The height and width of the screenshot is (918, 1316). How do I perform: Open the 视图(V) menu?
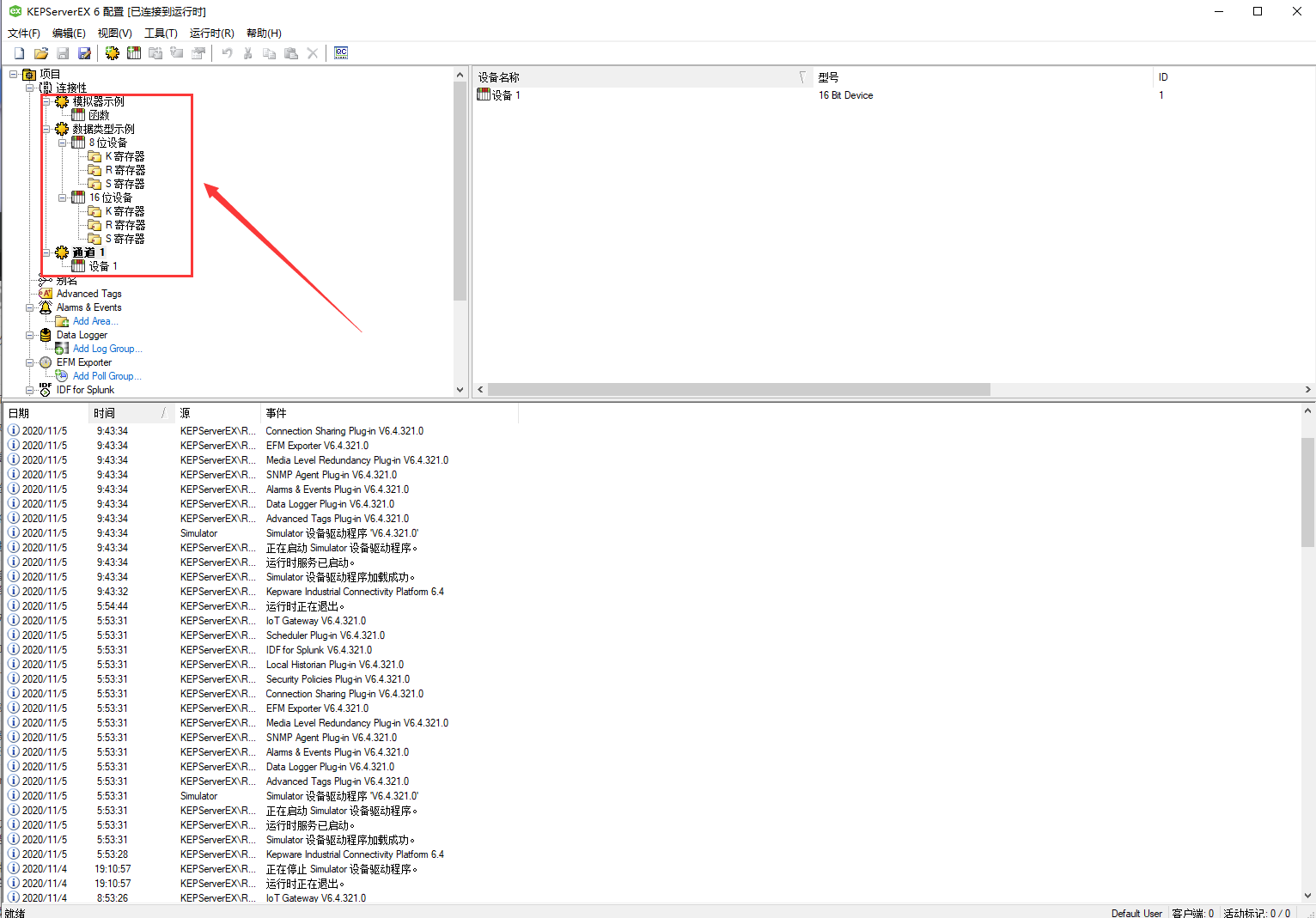click(x=114, y=33)
